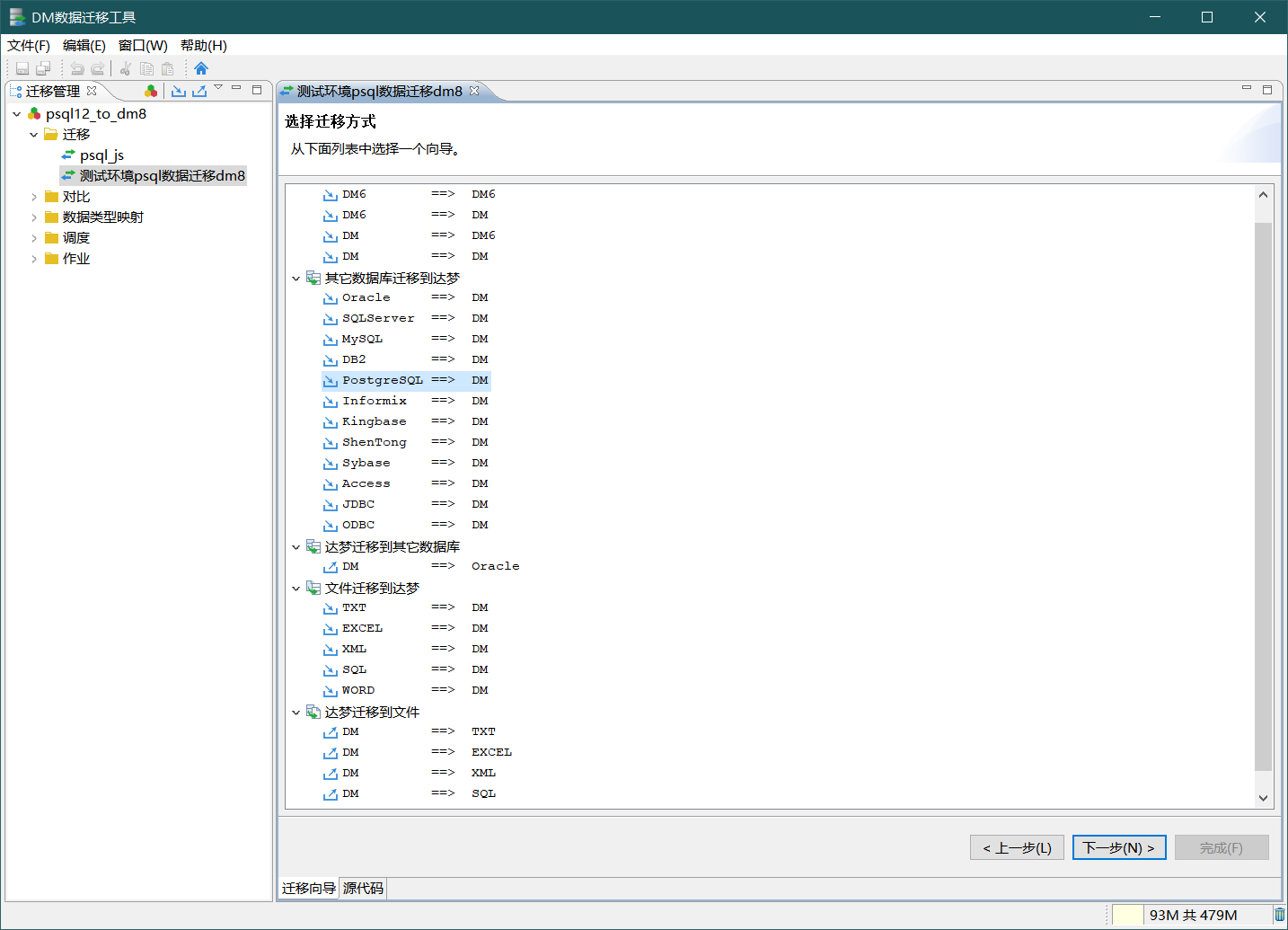Expand the 调度 folder

click(x=34, y=238)
